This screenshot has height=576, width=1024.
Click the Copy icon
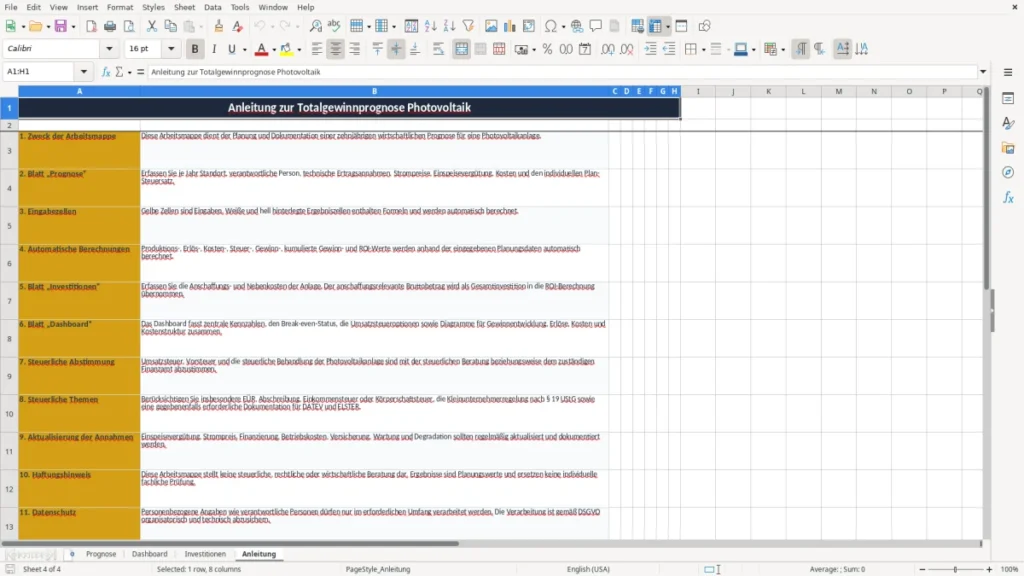coord(170,26)
